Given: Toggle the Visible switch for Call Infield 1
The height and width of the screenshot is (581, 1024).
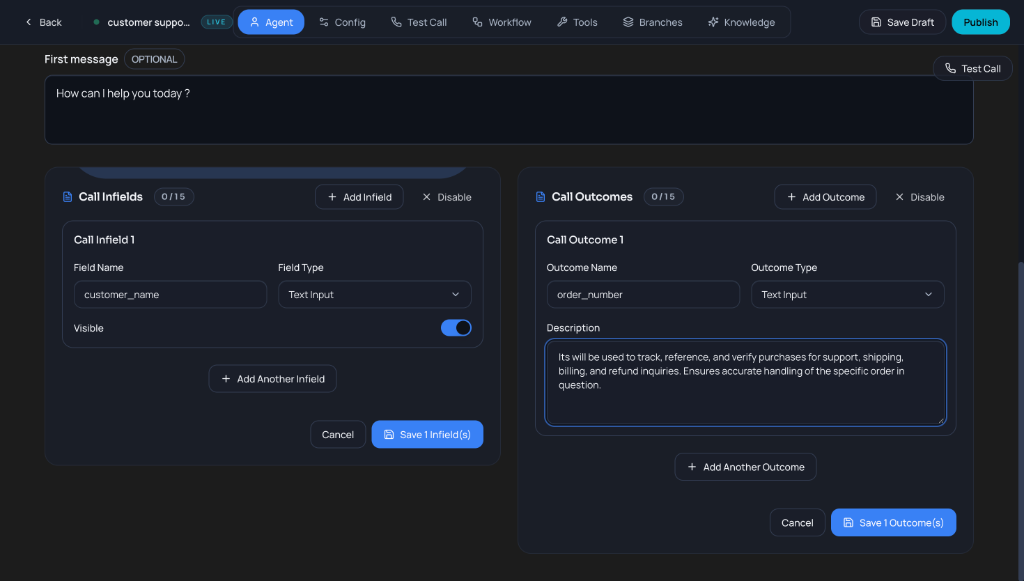Looking at the screenshot, I should pos(456,327).
